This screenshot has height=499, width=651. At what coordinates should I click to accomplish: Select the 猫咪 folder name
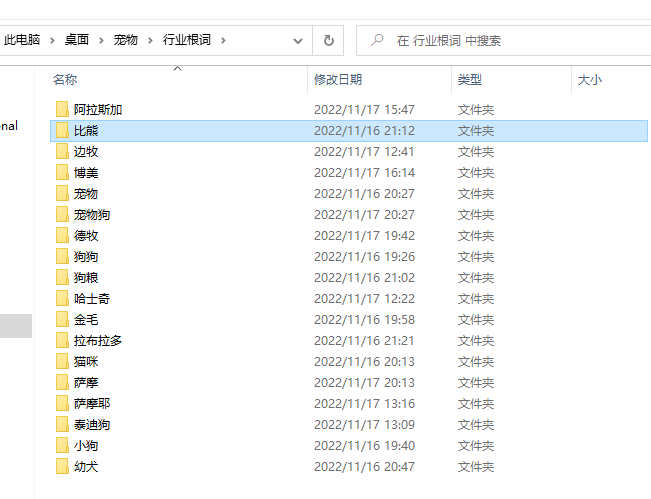[86, 362]
